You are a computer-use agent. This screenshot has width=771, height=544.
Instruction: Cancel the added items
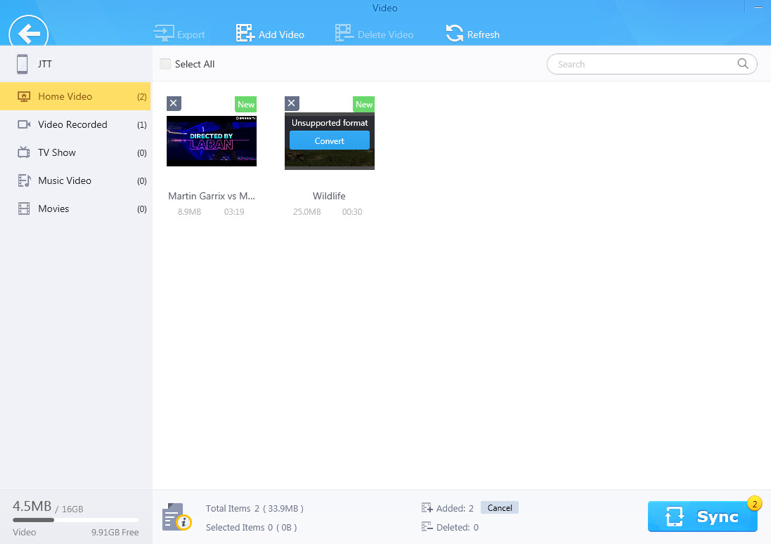pos(500,508)
